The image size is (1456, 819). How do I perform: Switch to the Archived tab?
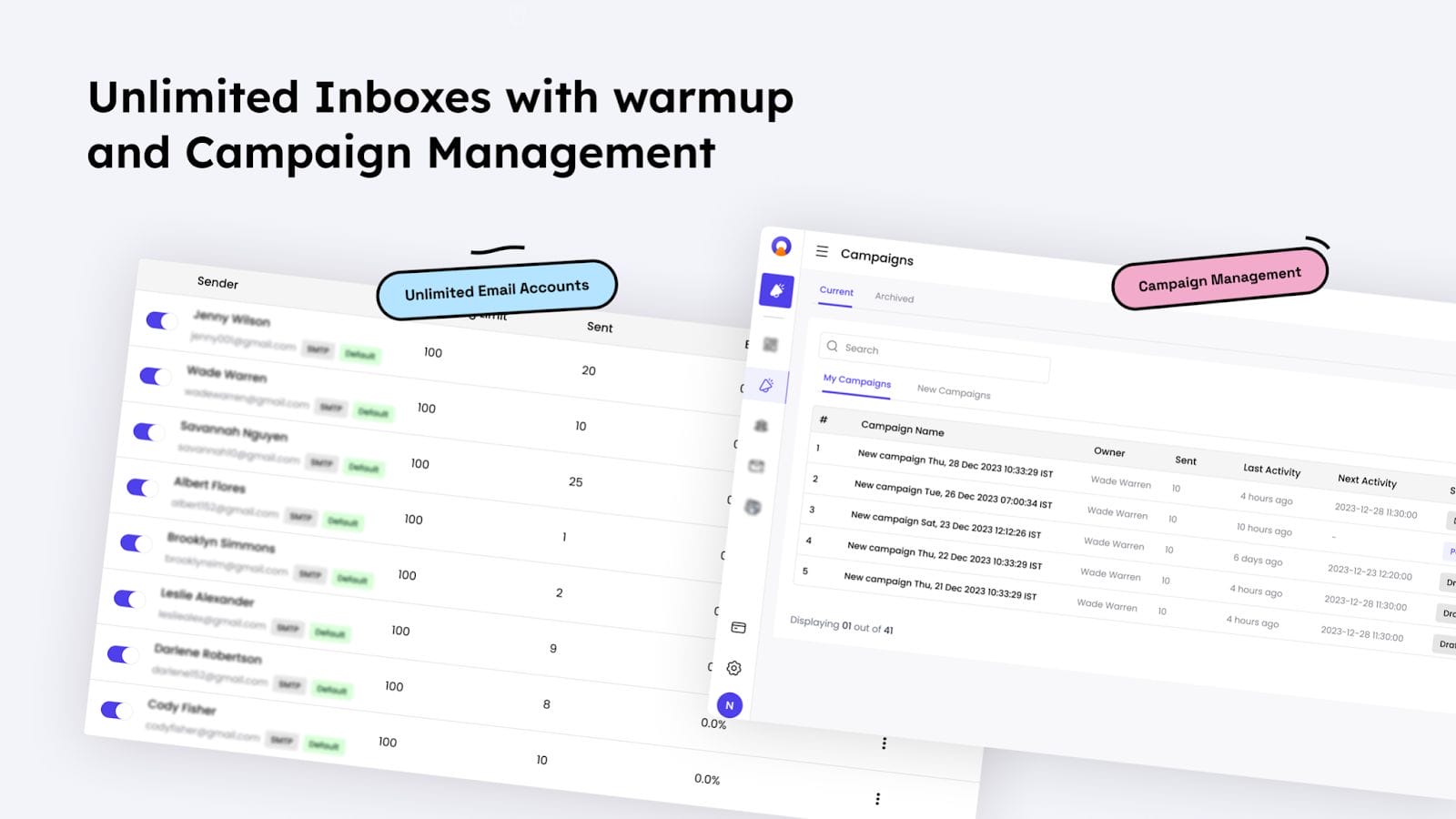pyautogui.click(x=894, y=298)
